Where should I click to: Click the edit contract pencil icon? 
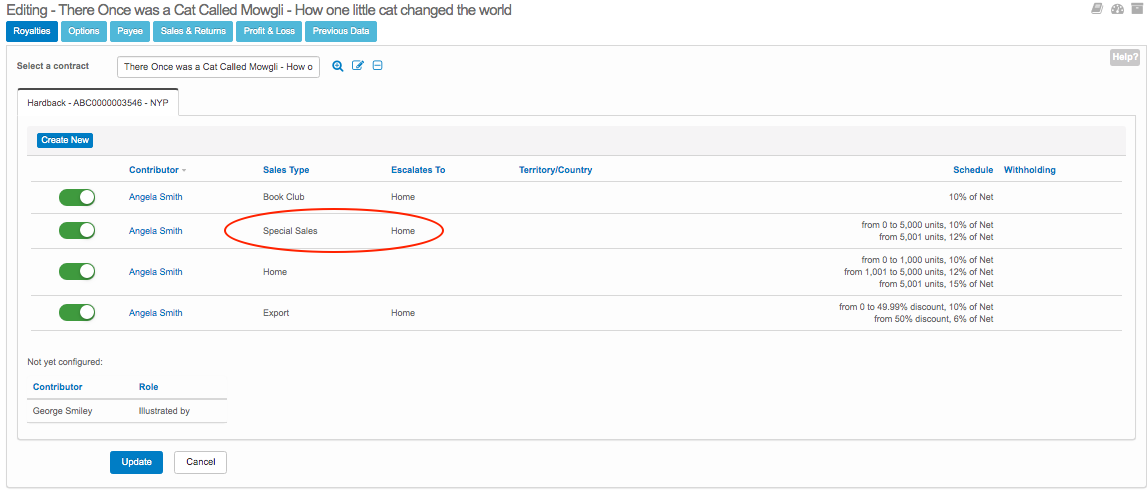(357, 66)
